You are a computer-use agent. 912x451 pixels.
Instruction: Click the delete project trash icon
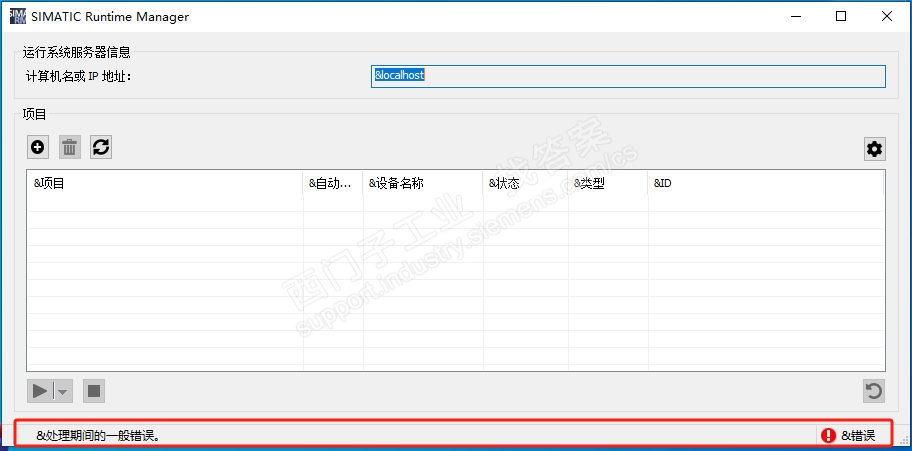[70, 147]
